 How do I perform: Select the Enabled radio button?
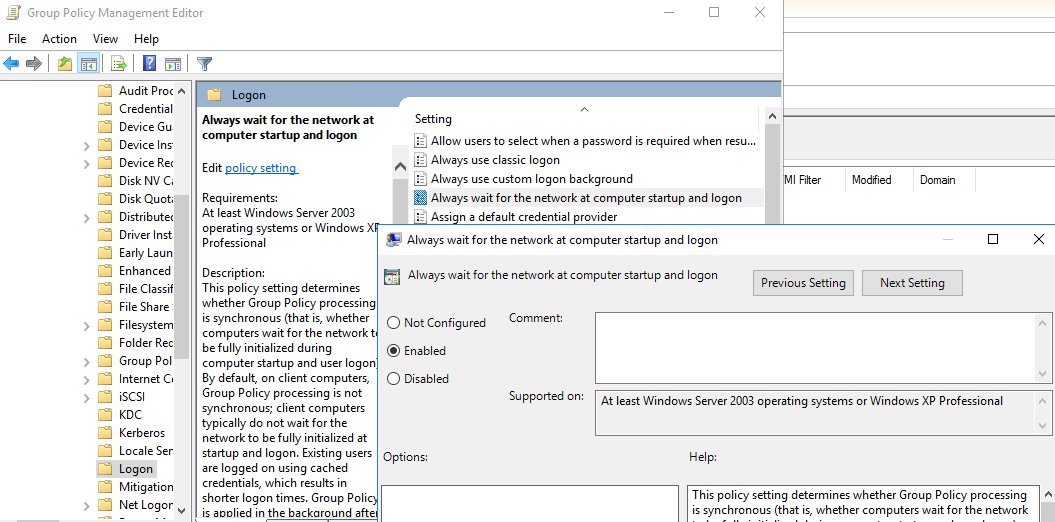click(x=394, y=350)
